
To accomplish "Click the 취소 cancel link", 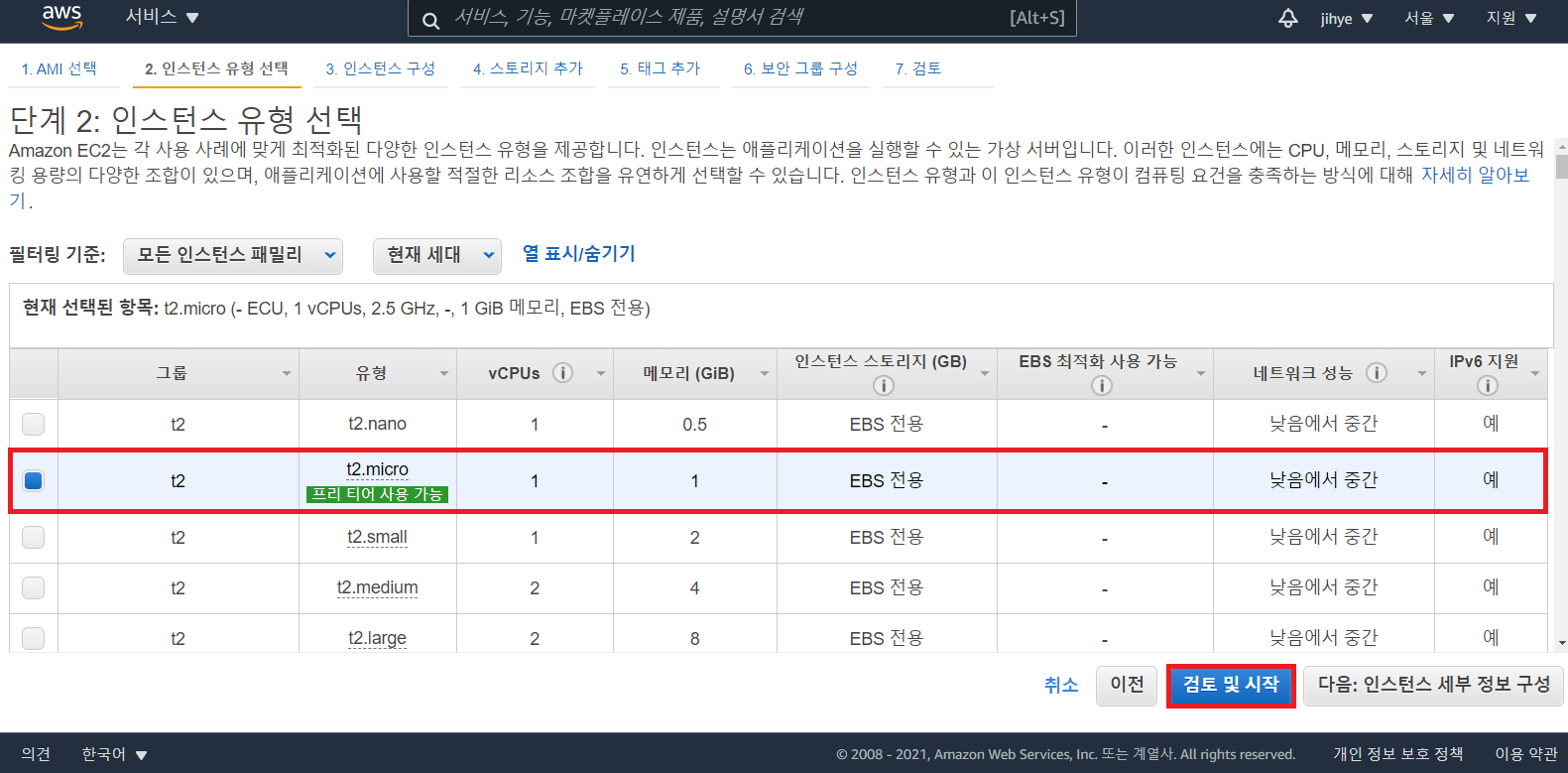I will 1061,685.
